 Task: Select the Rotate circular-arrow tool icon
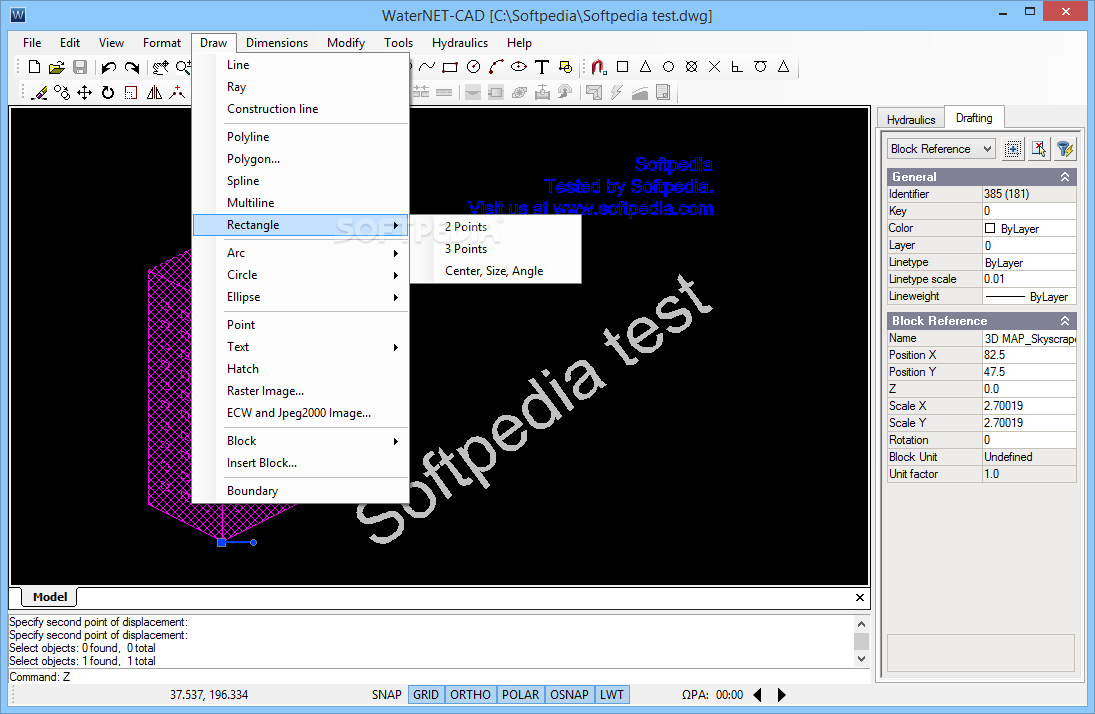click(x=108, y=92)
